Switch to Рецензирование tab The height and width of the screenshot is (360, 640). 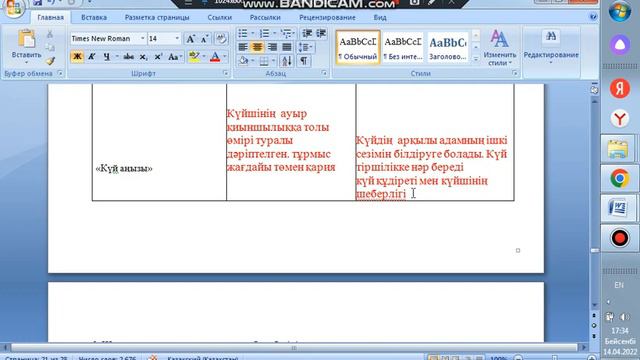327,18
